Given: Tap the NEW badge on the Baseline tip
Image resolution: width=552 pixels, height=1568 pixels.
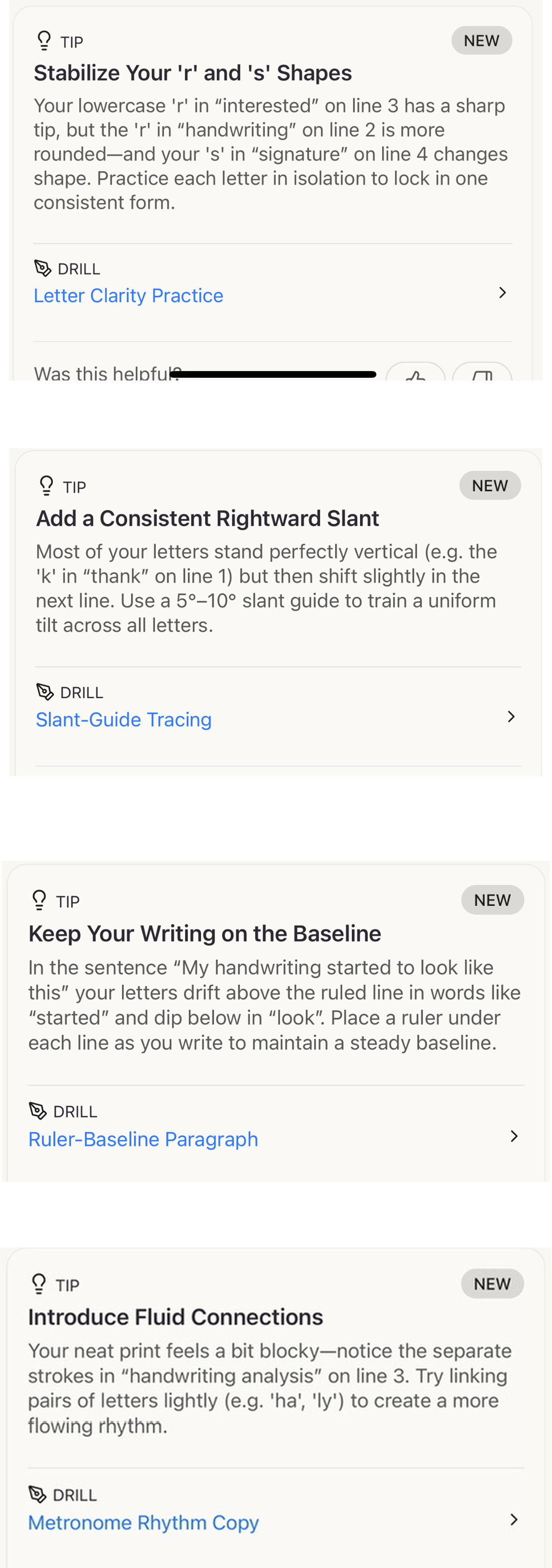Looking at the screenshot, I should click(x=492, y=900).
